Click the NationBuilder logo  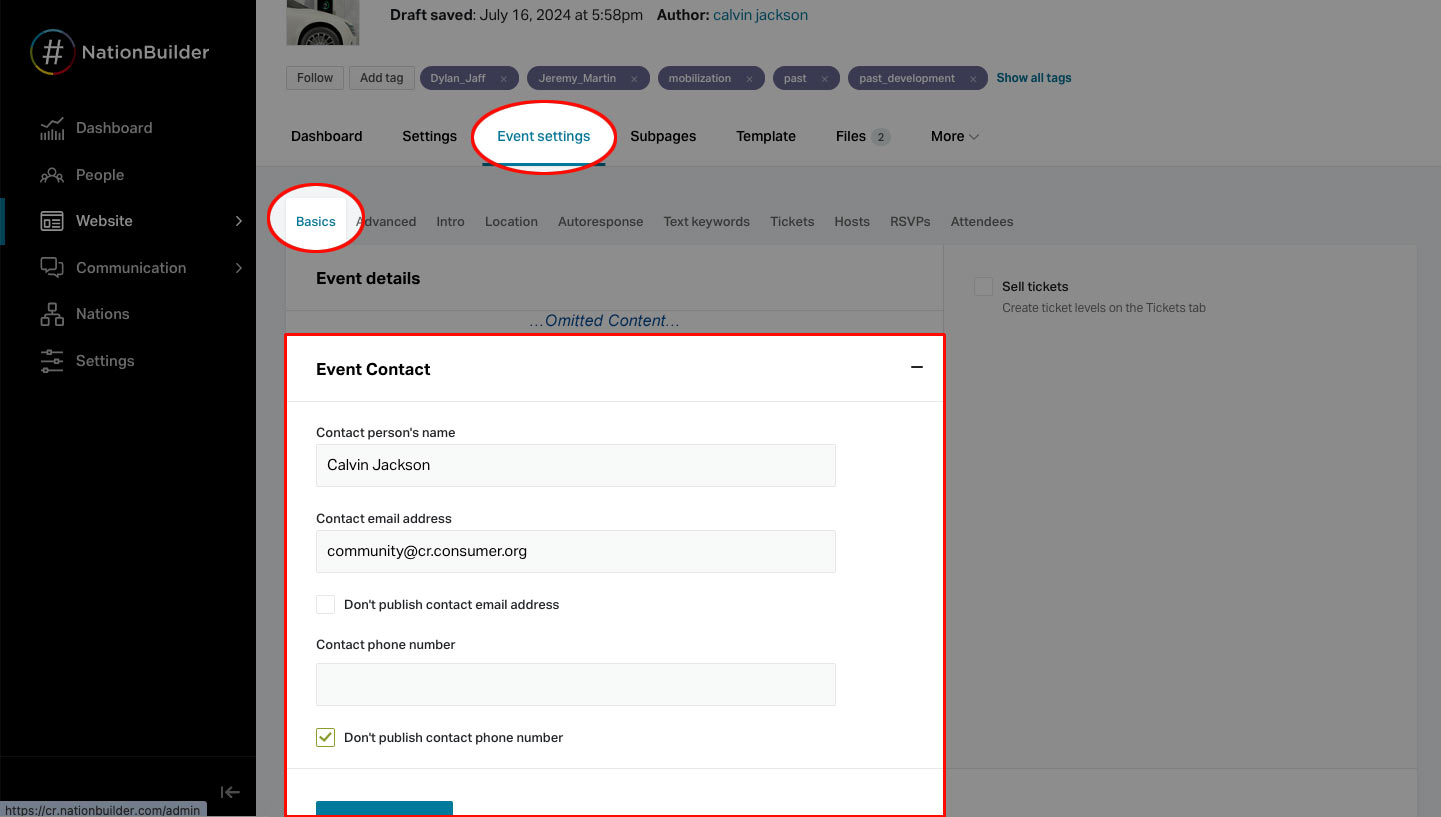pos(120,52)
